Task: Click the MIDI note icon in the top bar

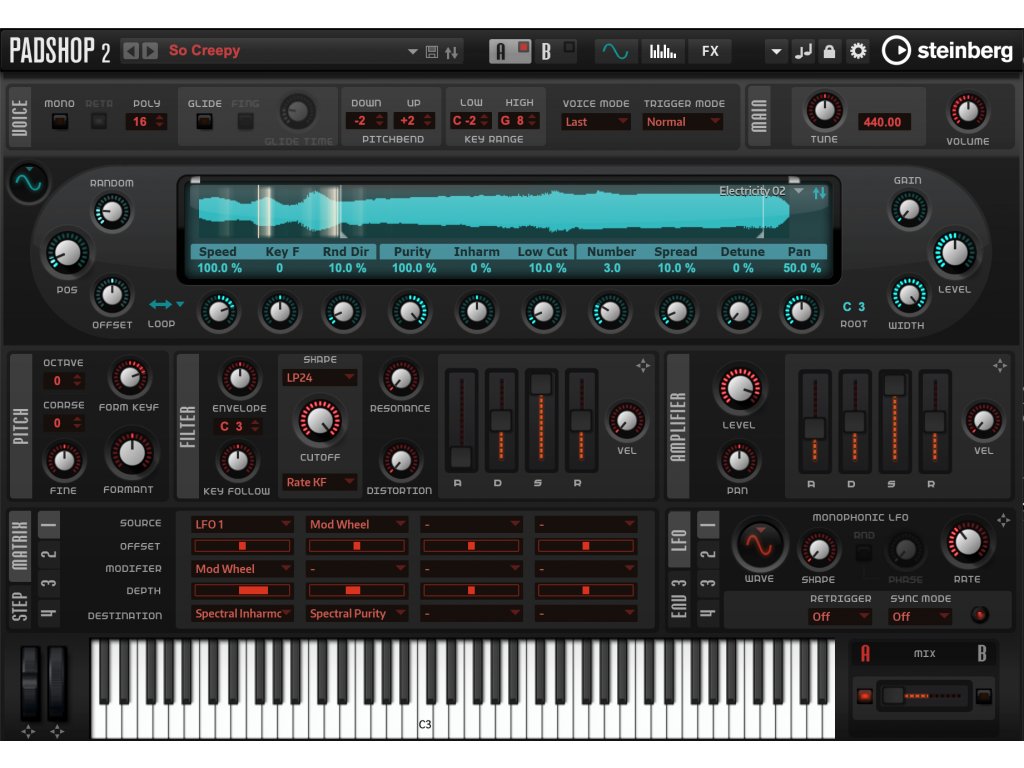Action: click(x=803, y=51)
